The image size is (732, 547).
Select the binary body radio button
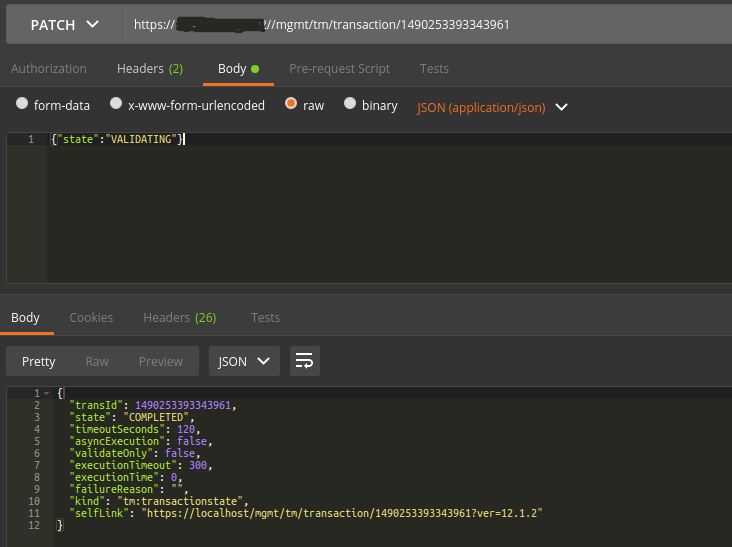pos(350,104)
